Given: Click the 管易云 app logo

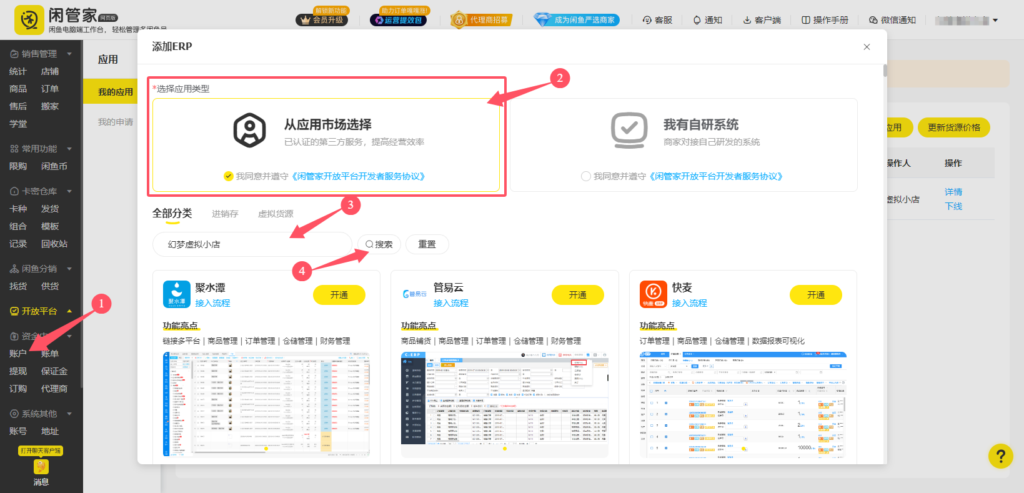Looking at the screenshot, I should pyautogui.click(x=414, y=294).
